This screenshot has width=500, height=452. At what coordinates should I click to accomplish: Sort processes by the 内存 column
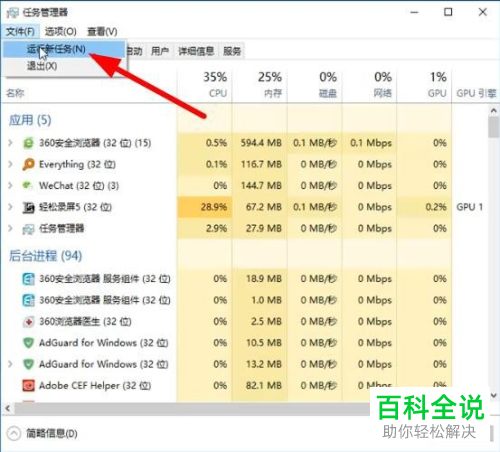click(x=260, y=85)
